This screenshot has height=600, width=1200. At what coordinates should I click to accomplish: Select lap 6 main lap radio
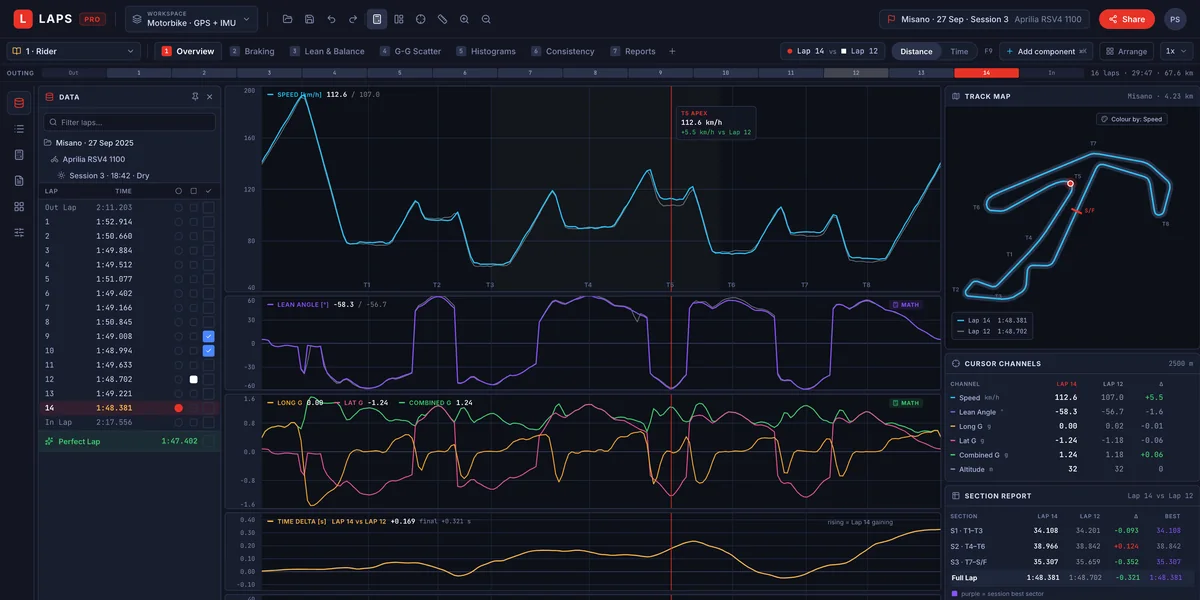179,293
